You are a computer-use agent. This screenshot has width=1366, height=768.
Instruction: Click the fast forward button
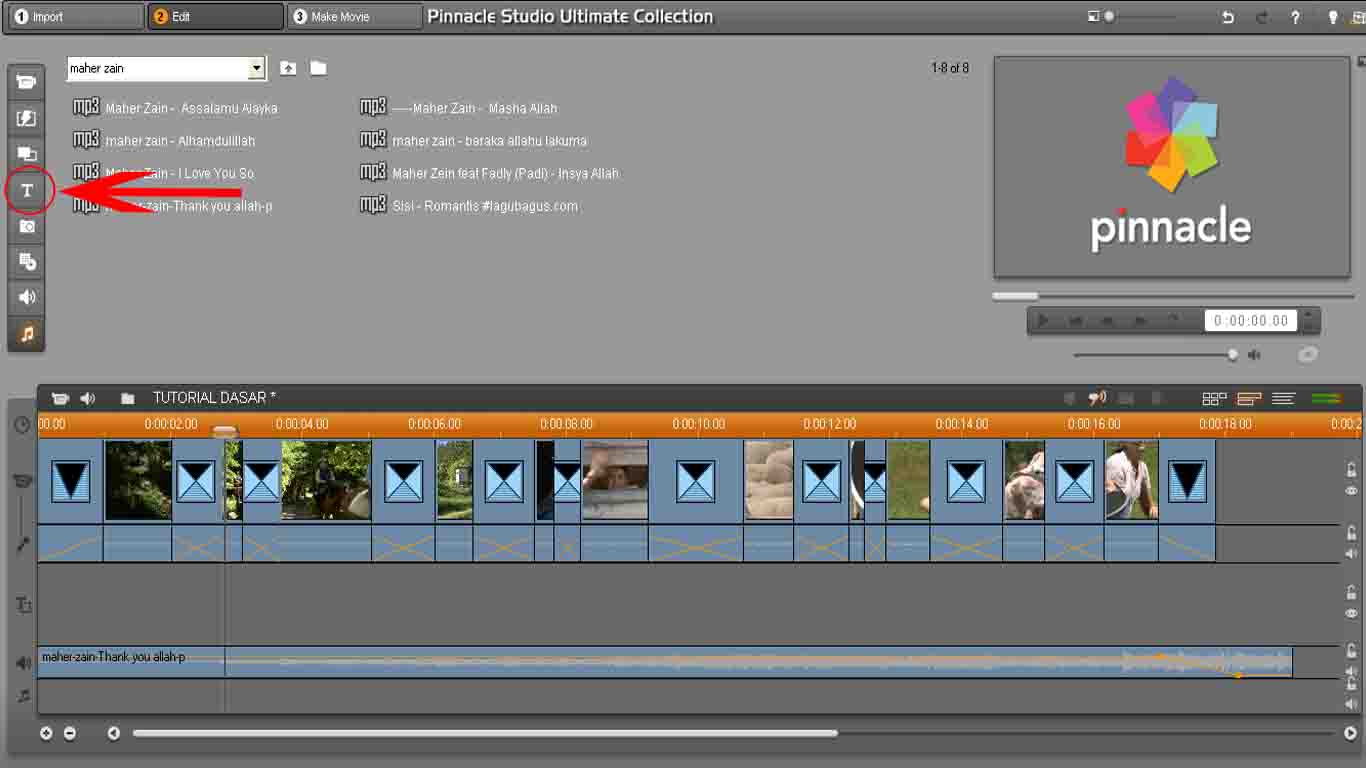pyautogui.click(x=1140, y=321)
